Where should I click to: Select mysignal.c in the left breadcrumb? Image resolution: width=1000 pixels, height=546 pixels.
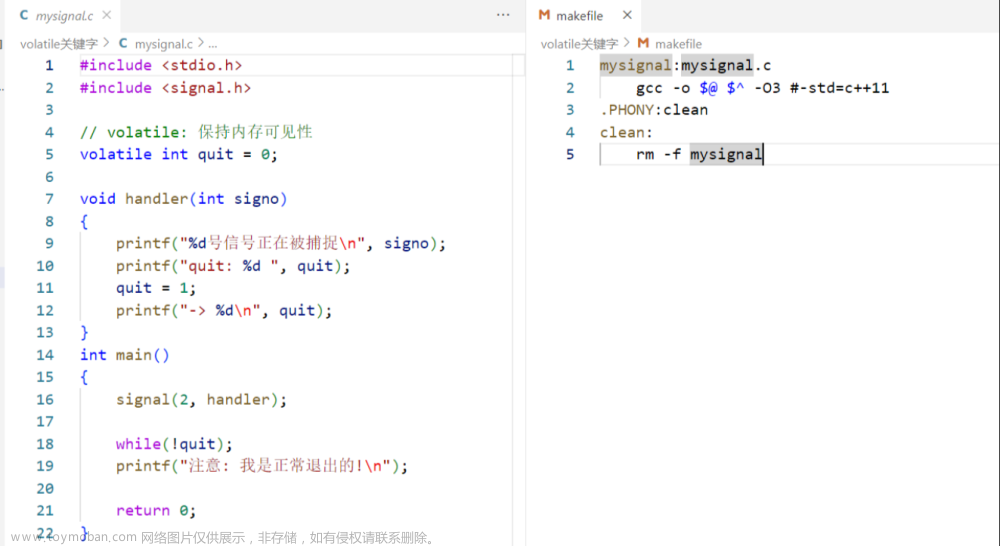pyautogui.click(x=163, y=44)
